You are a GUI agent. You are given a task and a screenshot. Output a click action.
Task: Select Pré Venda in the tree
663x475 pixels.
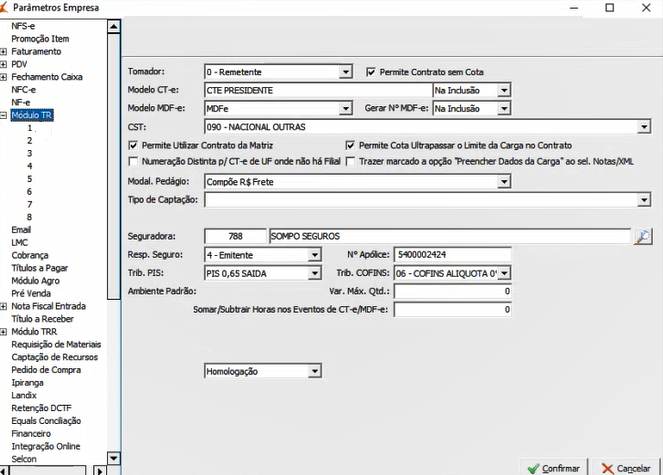click(31, 293)
